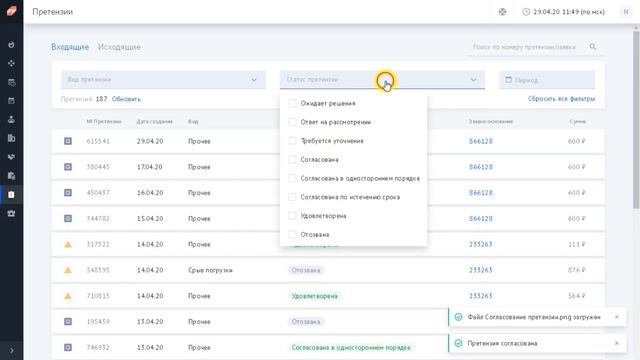Click claim number 344782
The width and height of the screenshot is (640, 360).
pyautogui.click(x=98, y=218)
